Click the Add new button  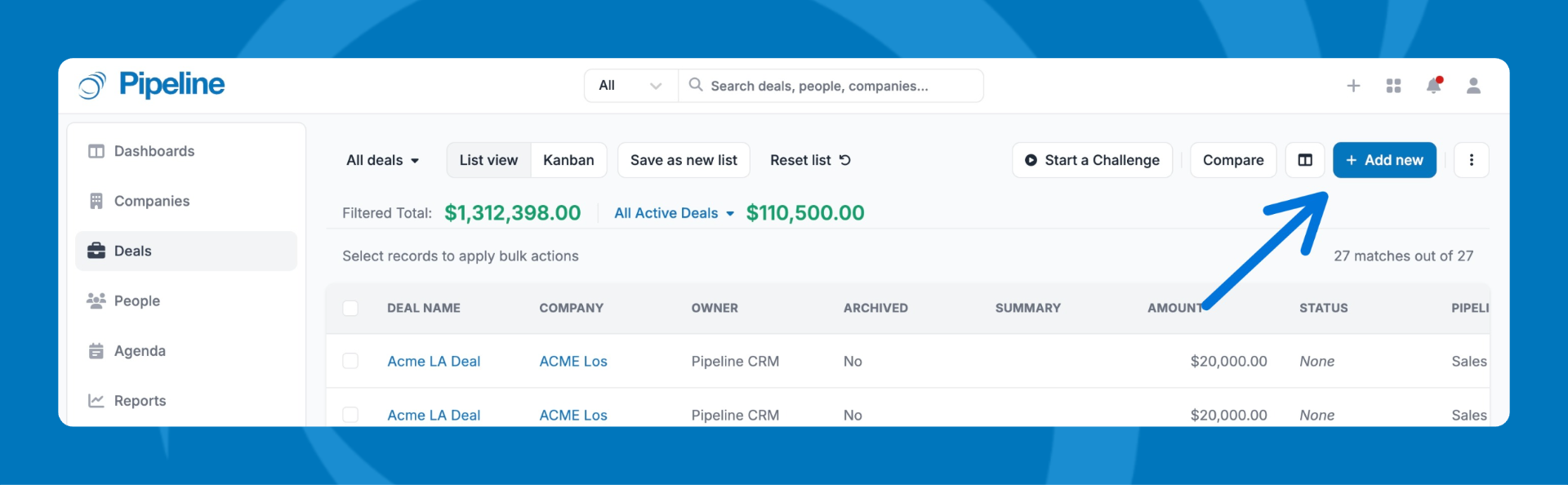(x=1384, y=160)
